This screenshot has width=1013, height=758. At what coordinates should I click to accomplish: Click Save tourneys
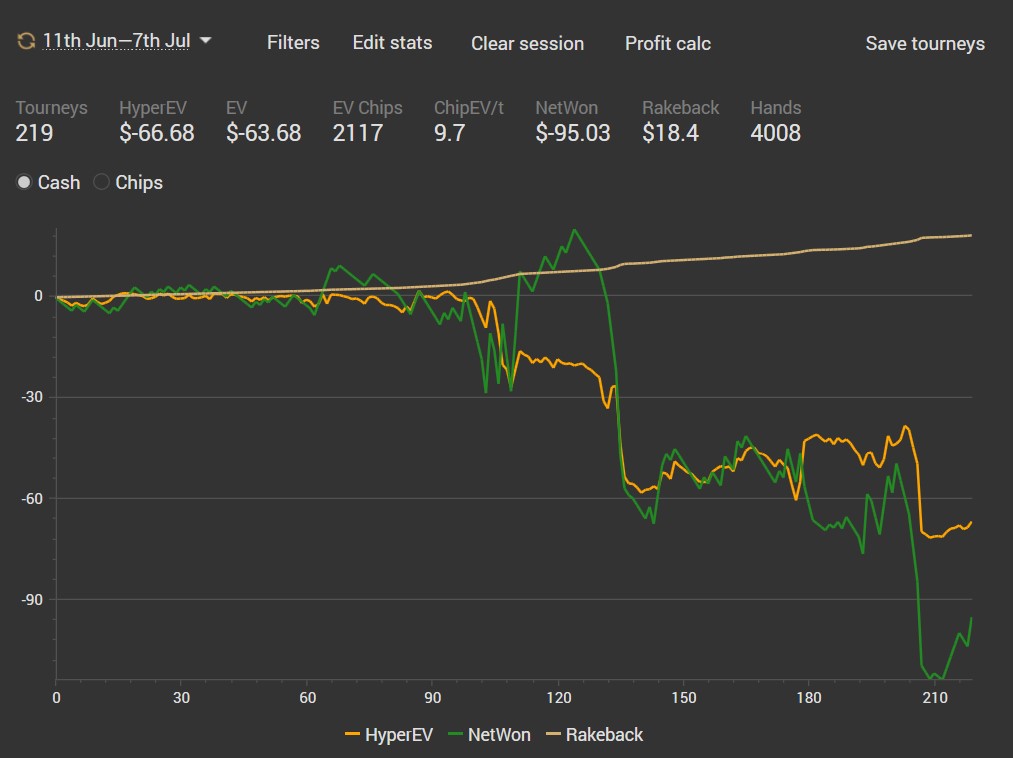(925, 43)
